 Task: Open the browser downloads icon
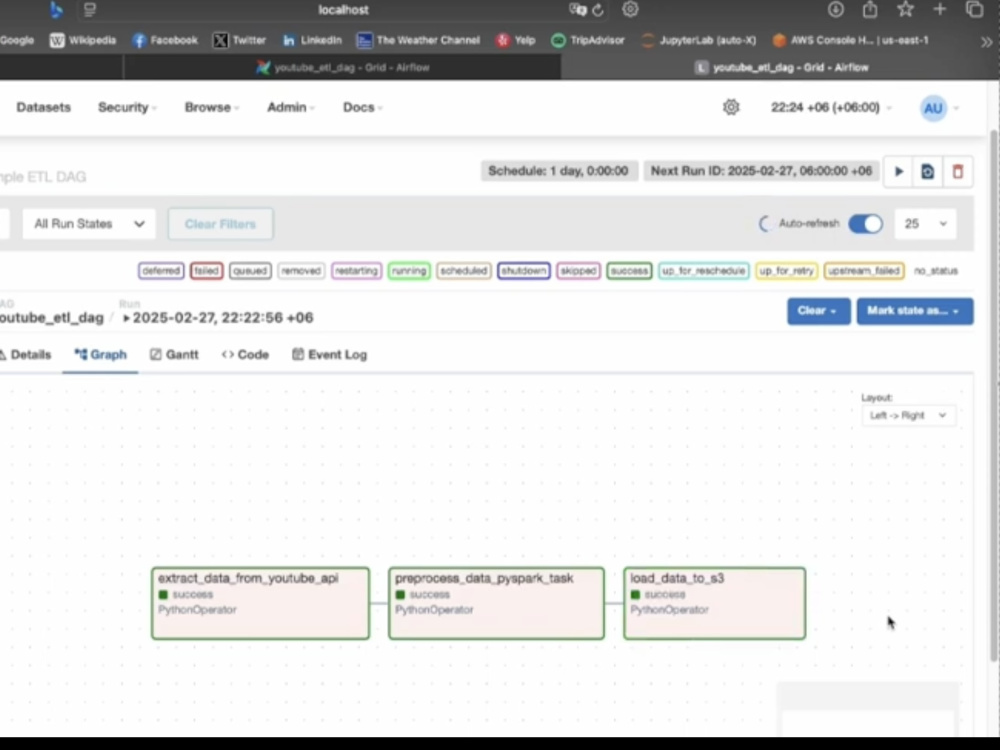(835, 10)
